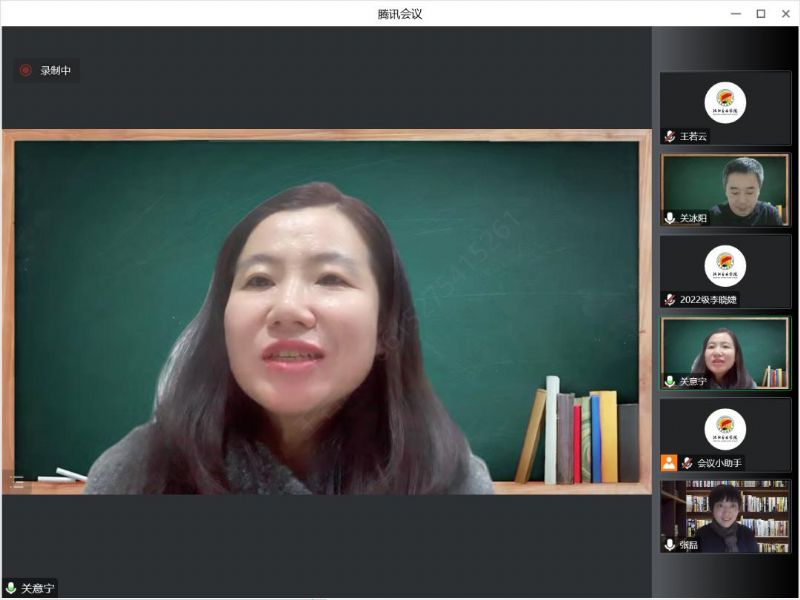The image size is (800, 600).
Task: Click the 录制中 recording status label
Action: (55, 71)
